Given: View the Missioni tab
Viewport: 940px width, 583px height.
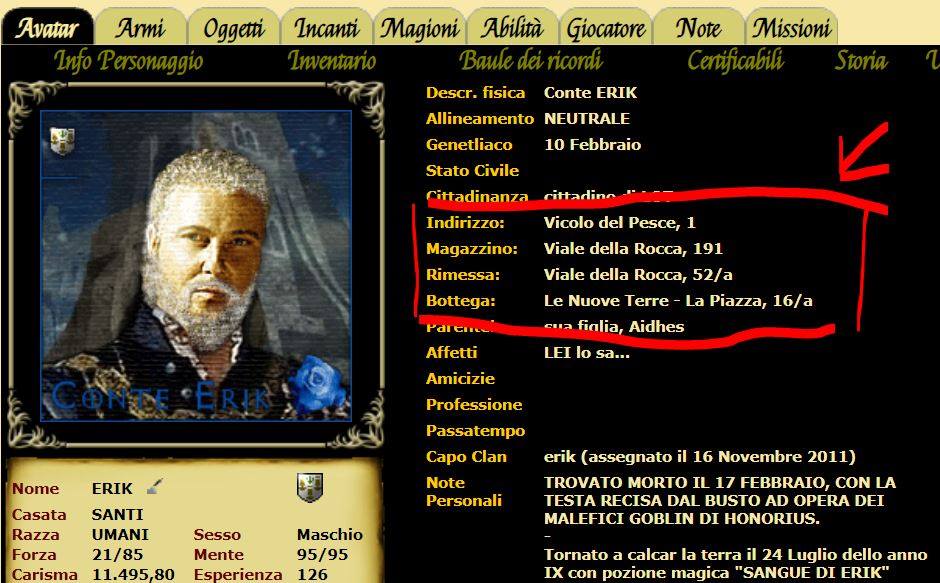Looking at the screenshot, I should pyautogui.click(x=791, y=28).
